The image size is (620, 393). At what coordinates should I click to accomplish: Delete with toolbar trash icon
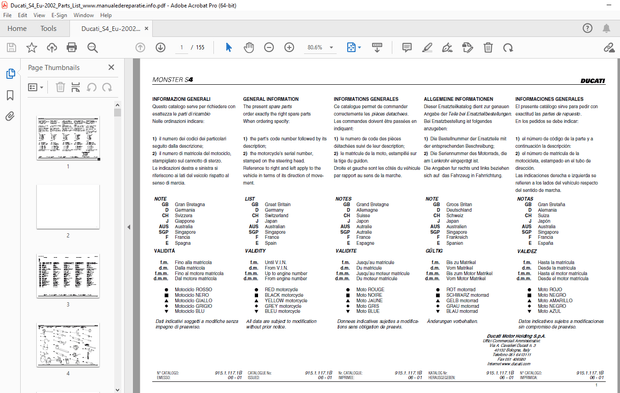point(488,48)
